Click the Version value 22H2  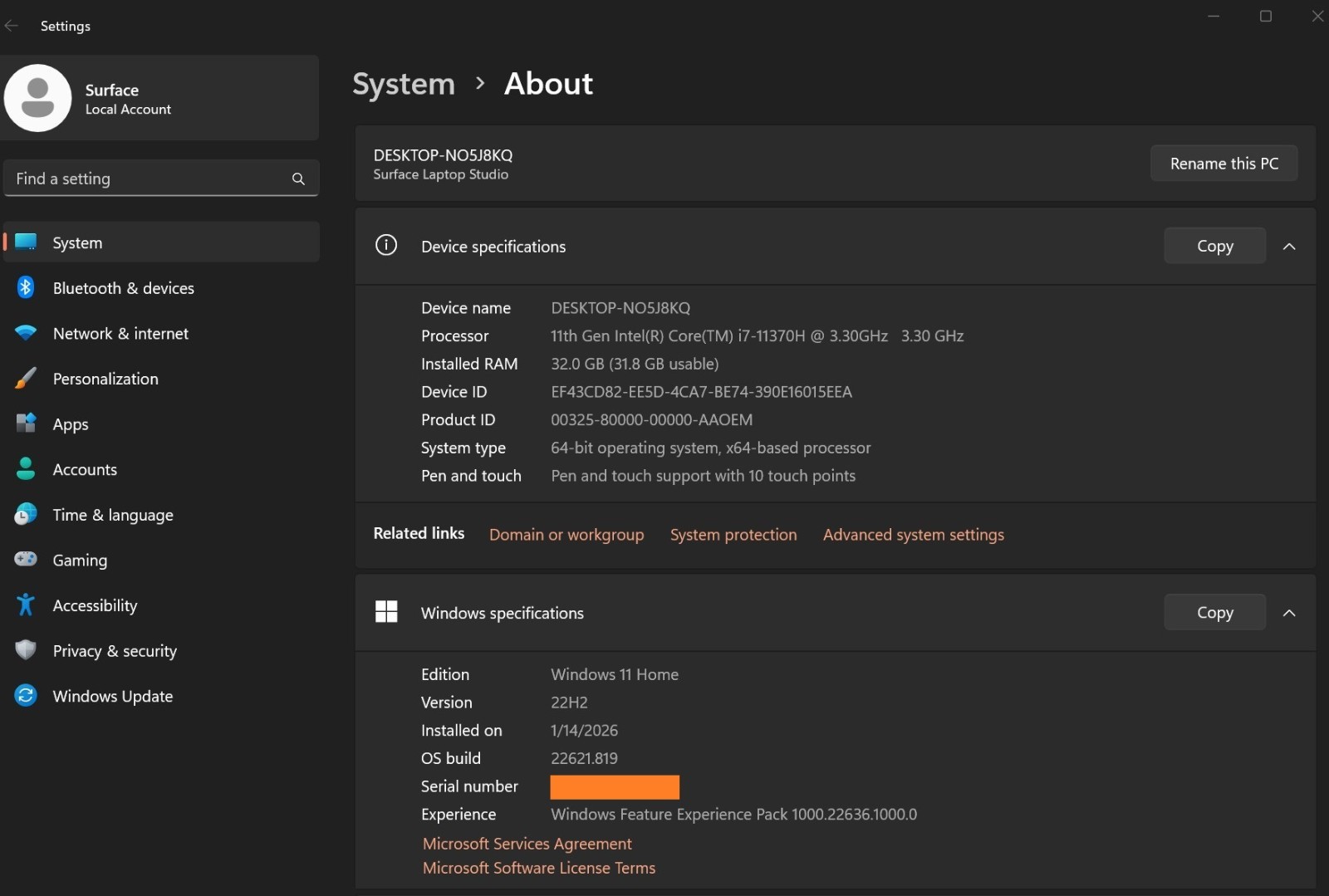pyautogui.click(x=569, y=703)
